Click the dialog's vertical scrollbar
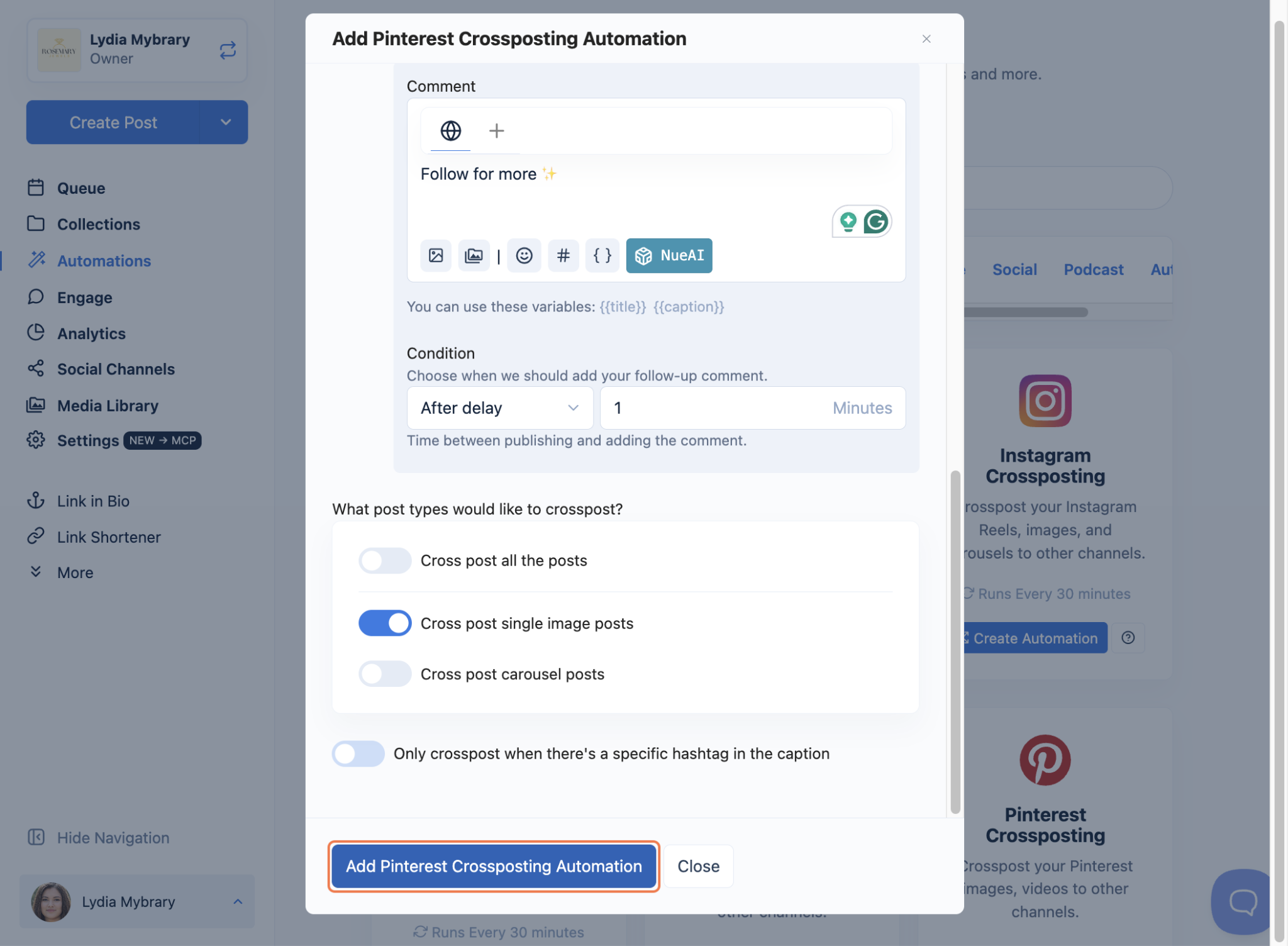This screenshot has height=946, width=1288. (x=955, y=642)
